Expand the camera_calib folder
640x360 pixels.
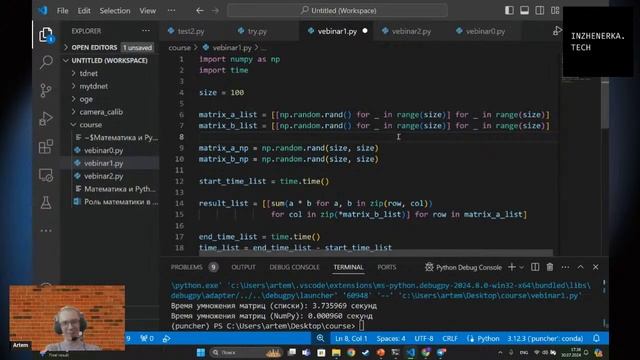[109, 112]
